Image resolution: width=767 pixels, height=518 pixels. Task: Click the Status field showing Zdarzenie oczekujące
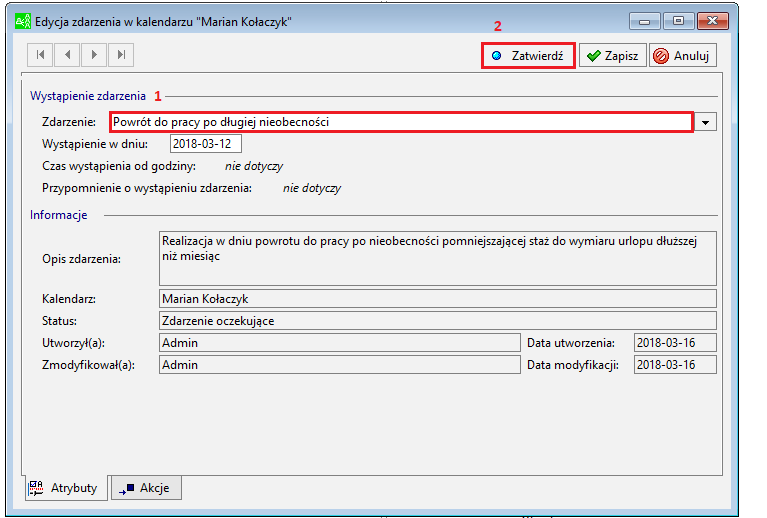point(438,321)
